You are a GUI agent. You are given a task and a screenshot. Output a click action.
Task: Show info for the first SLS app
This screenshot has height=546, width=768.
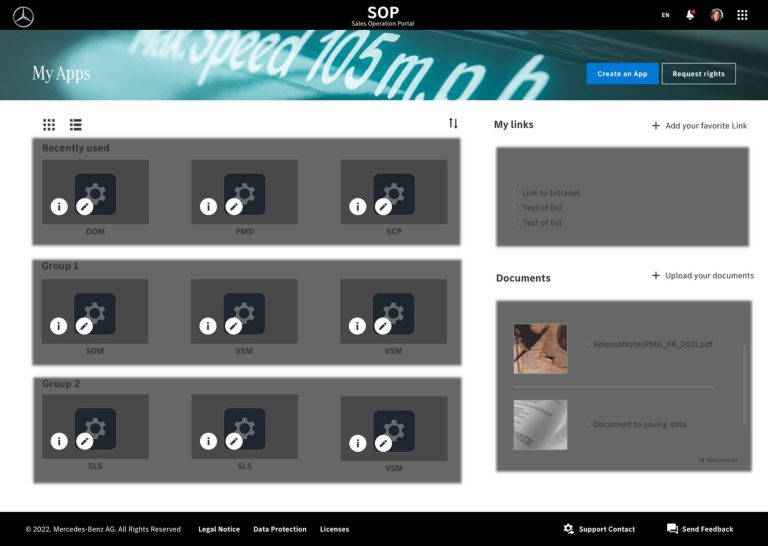[x=59, y=441]
